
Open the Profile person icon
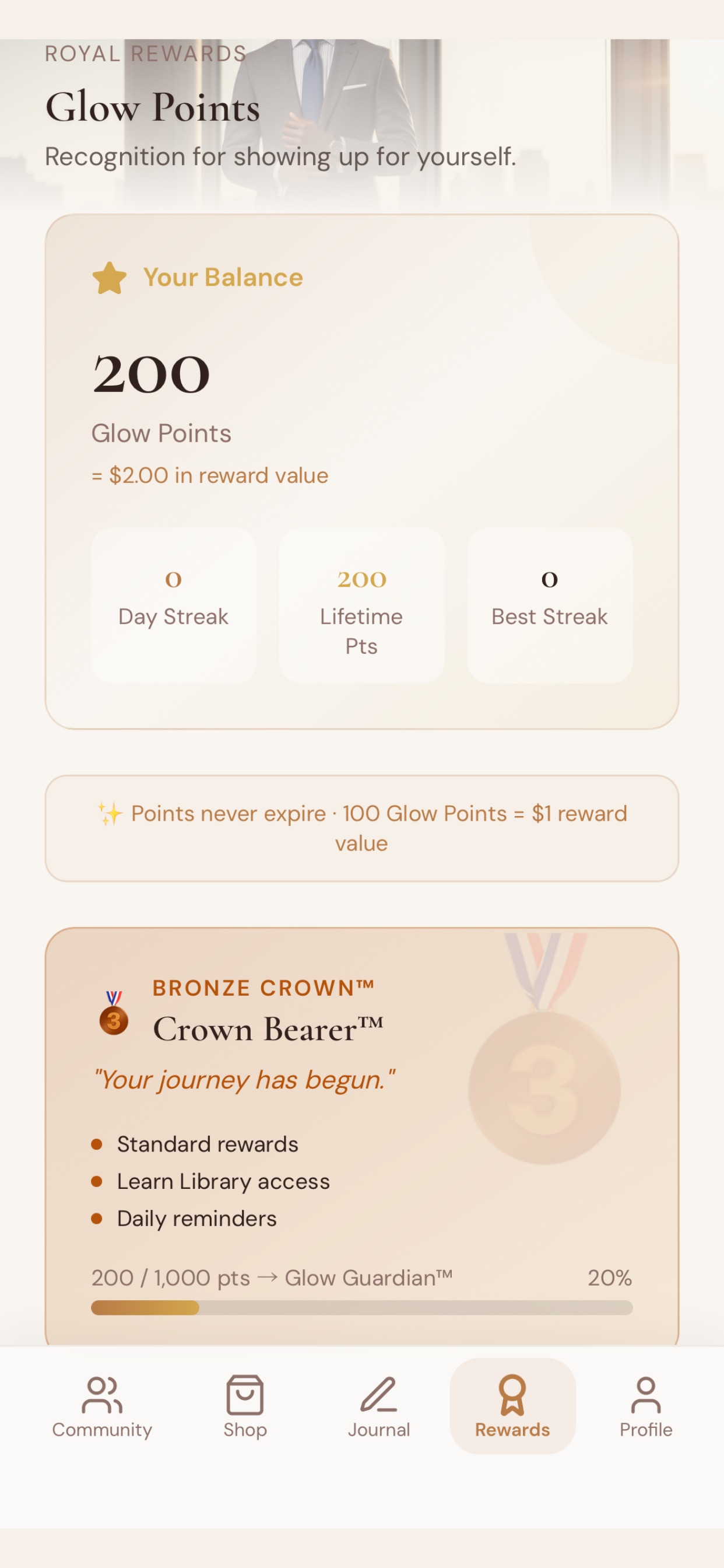click(x=645, y=1395)
